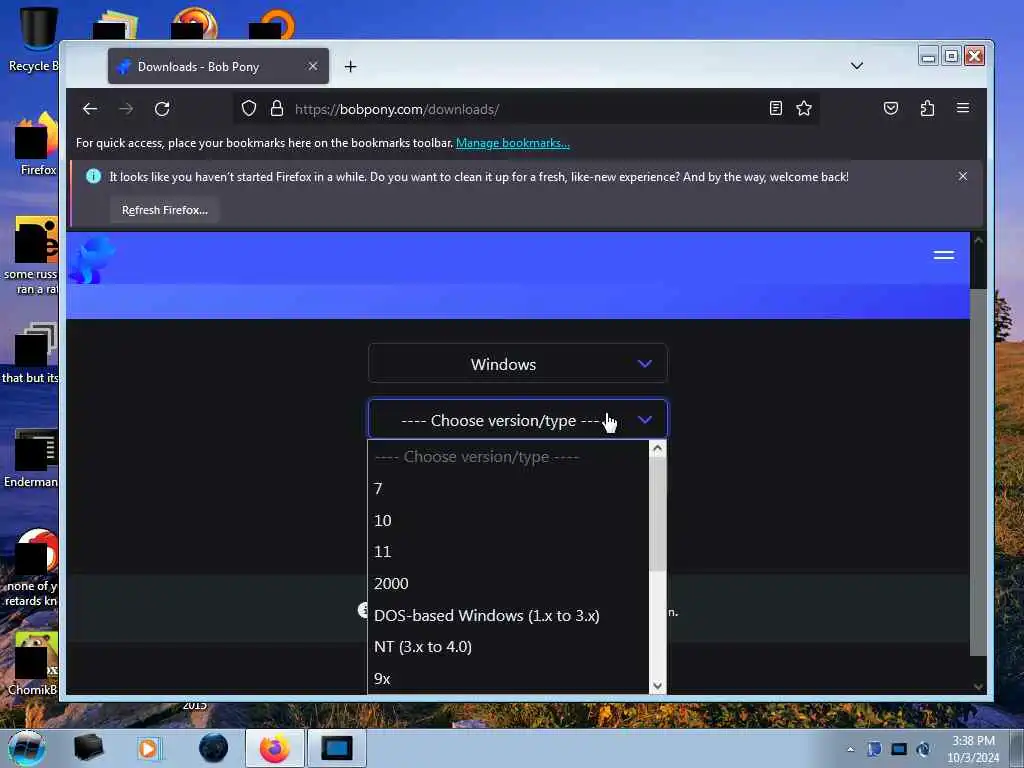Choose NT (3.x to 4.0) option
The image size is (1024, 768).
click(x=508, y=647)
